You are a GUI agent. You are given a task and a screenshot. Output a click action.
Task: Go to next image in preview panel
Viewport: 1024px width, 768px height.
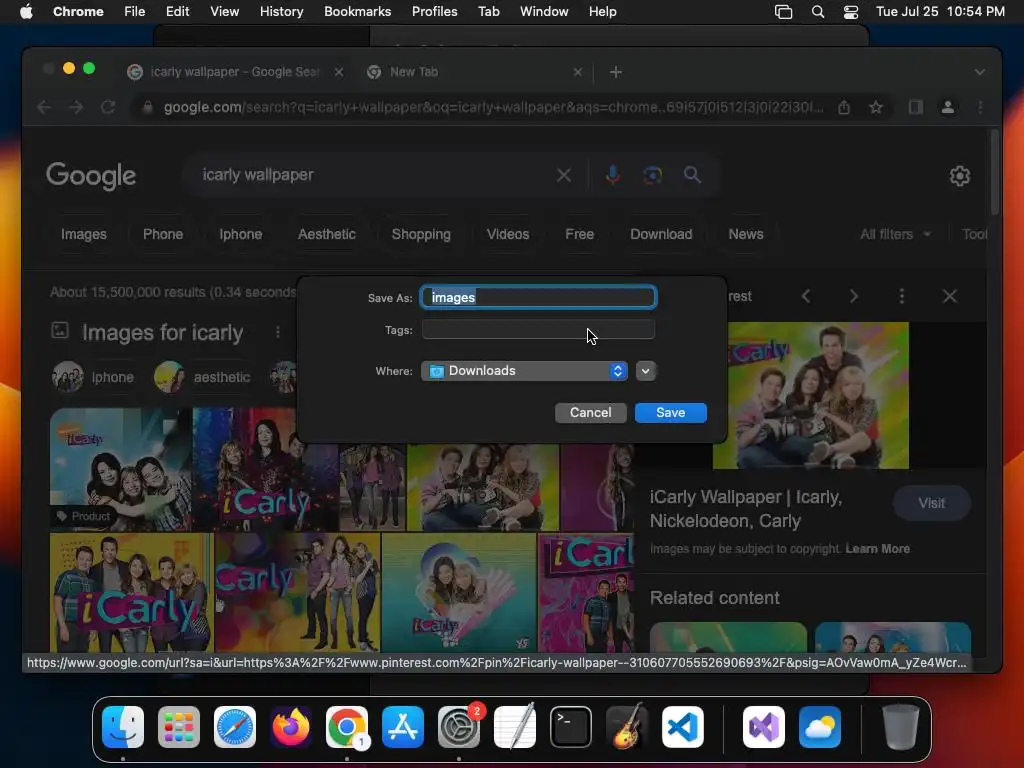pos(854,296)
